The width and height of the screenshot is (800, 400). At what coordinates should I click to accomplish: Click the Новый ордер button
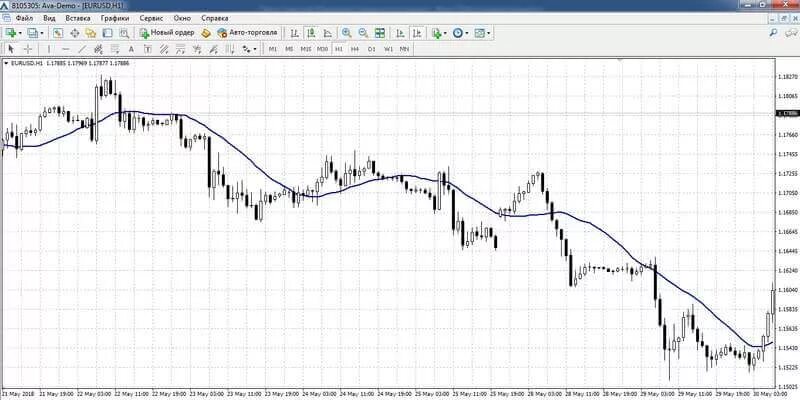(x=167, y=33)
